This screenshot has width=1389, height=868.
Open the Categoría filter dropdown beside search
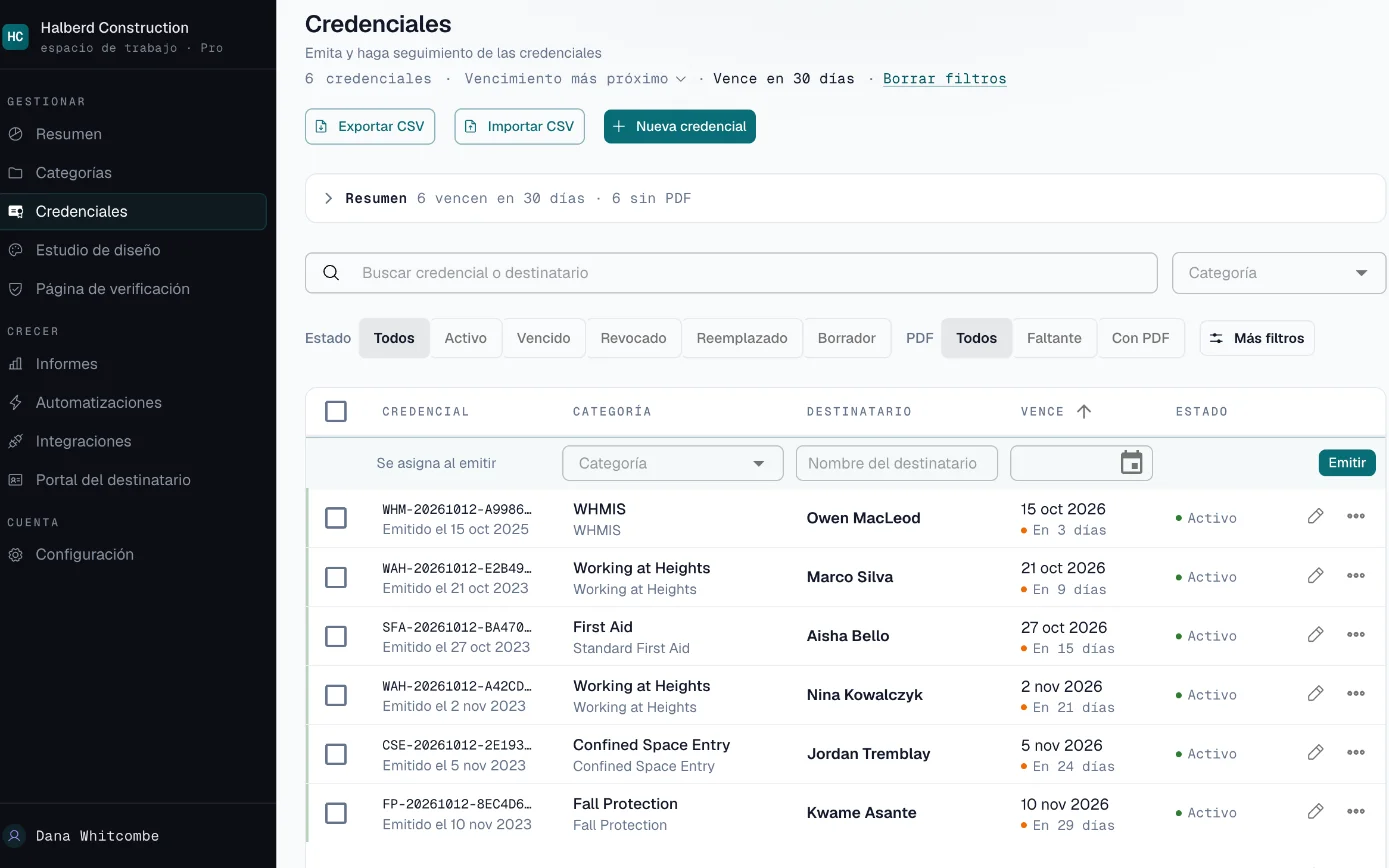(x=1278, y=273)
